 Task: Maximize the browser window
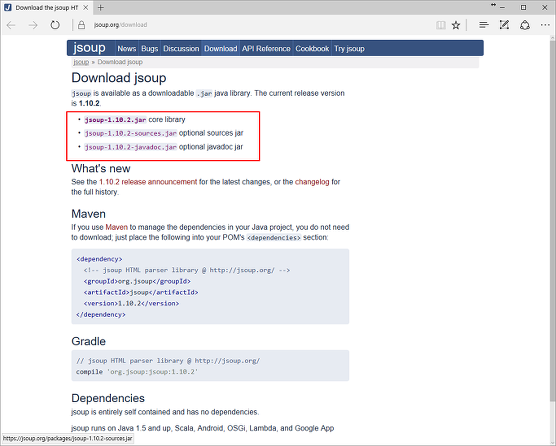point(524,7)
